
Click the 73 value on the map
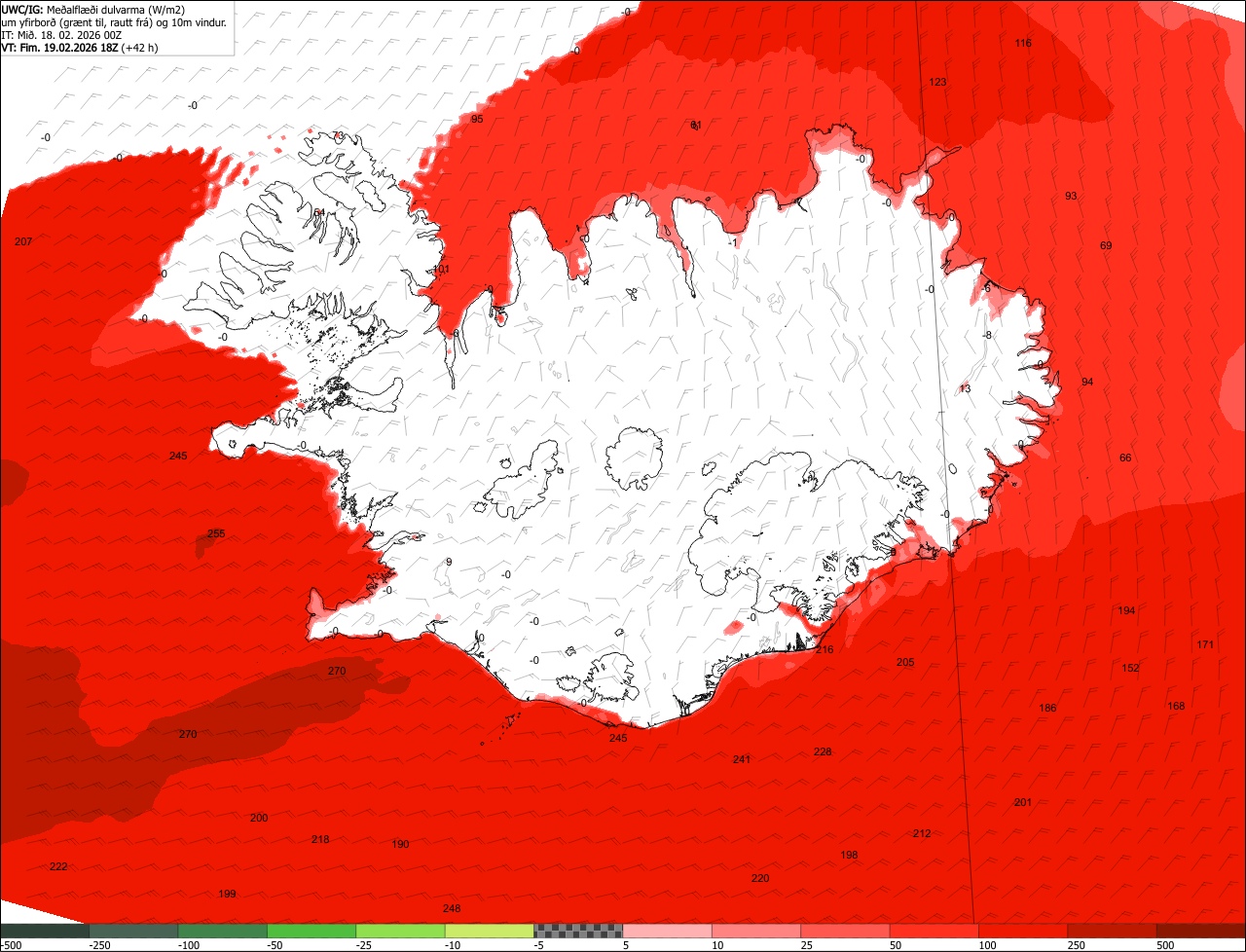(339, 135)
